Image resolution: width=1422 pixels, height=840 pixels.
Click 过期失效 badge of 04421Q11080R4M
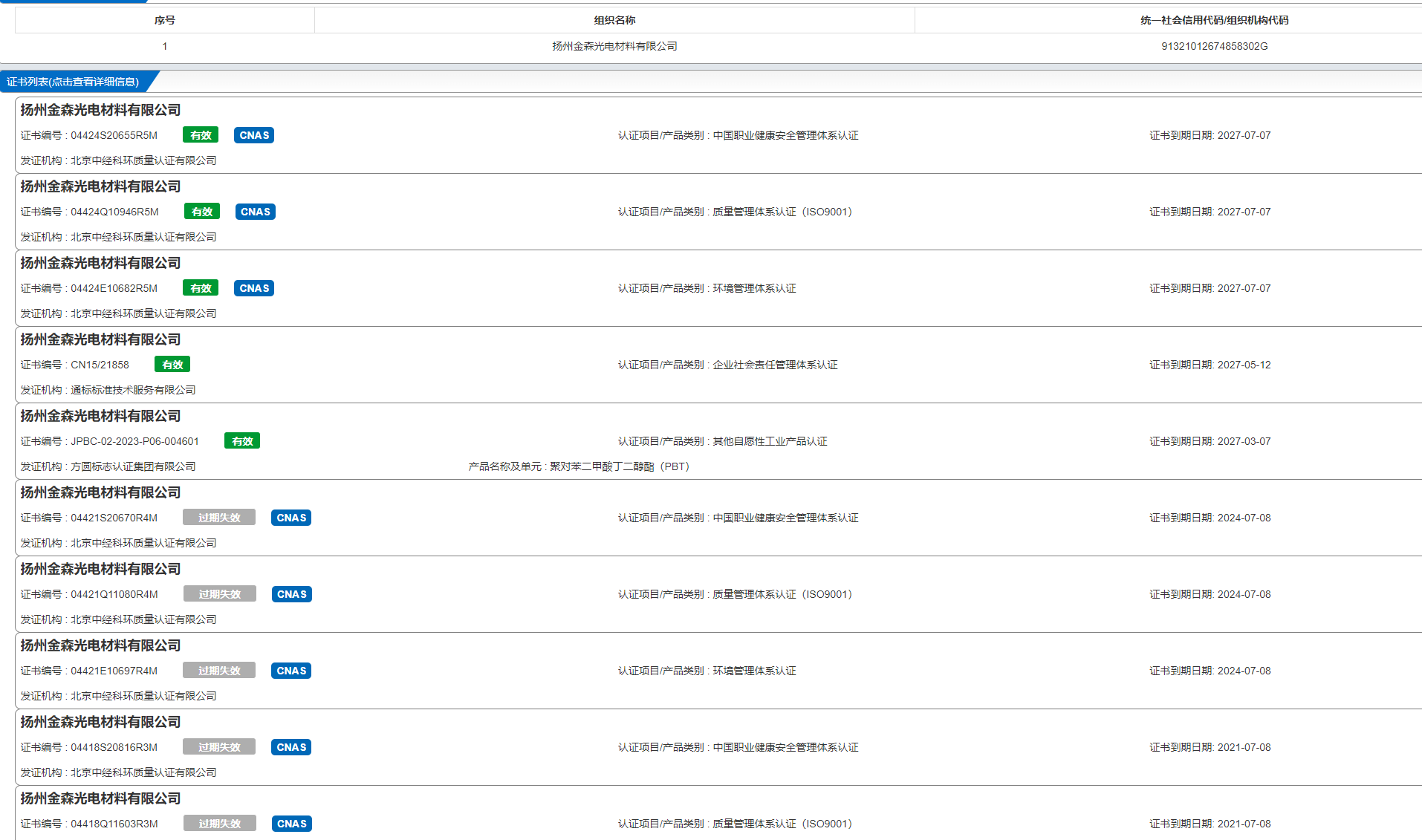[x=220, y=594]
